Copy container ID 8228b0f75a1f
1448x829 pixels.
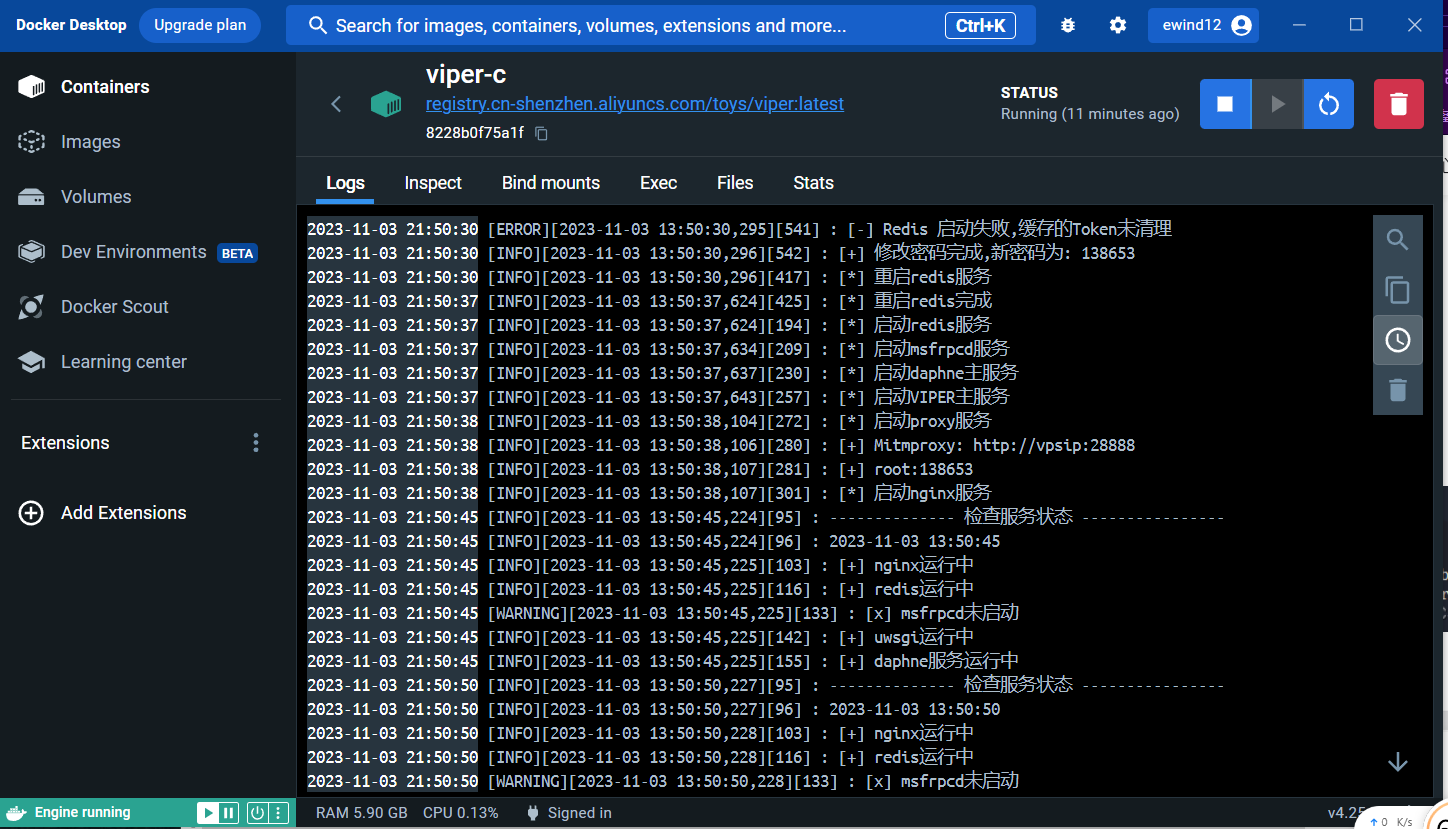pyautogui.click(x=542, y=133)
